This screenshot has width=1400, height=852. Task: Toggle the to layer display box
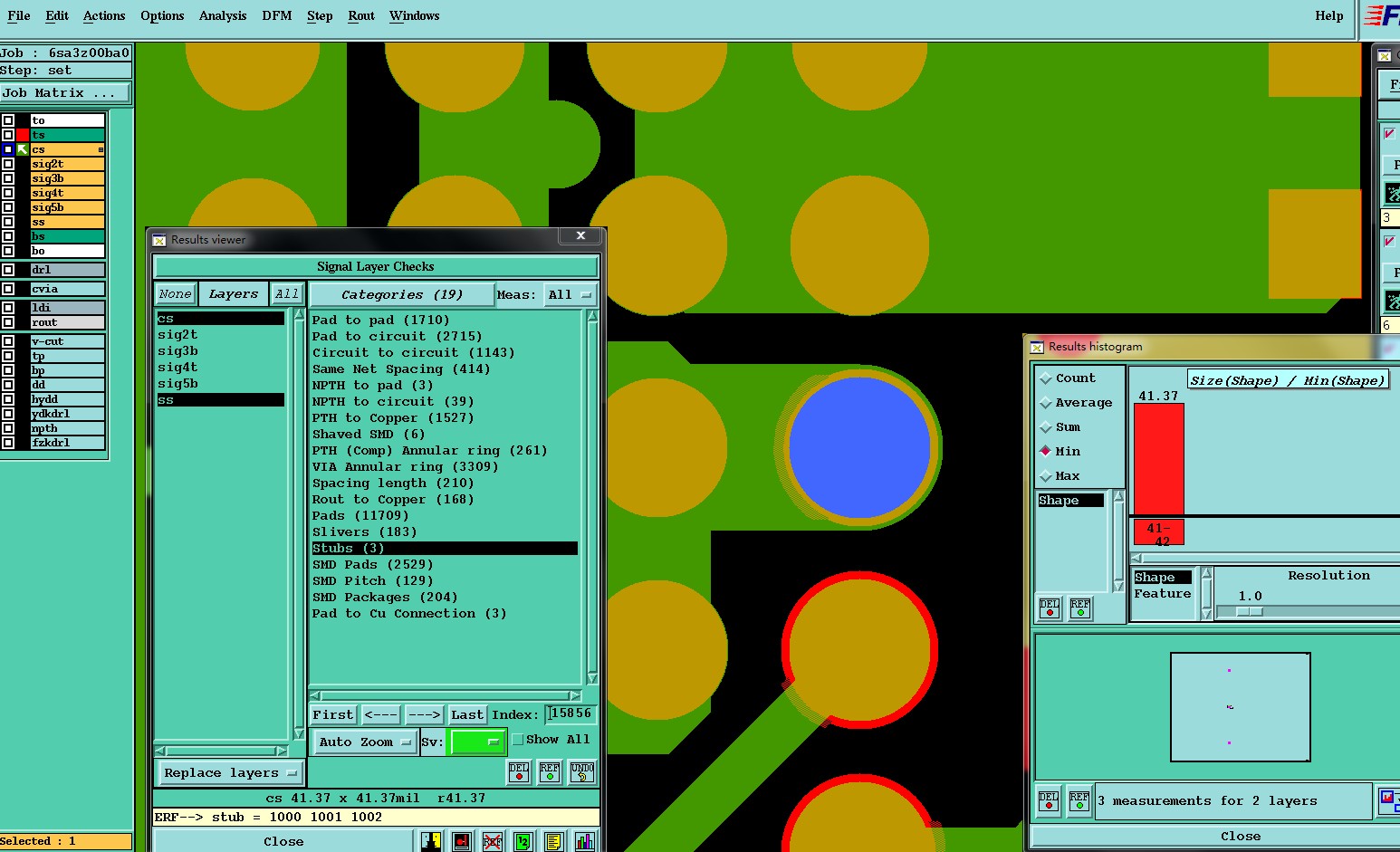pos(8,120)
